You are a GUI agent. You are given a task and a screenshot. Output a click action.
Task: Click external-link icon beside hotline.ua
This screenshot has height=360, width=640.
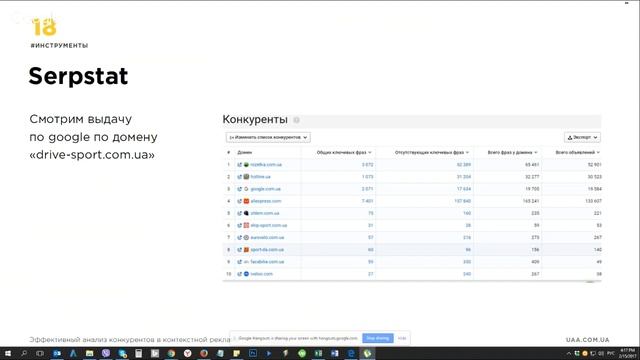pos(240,177)
